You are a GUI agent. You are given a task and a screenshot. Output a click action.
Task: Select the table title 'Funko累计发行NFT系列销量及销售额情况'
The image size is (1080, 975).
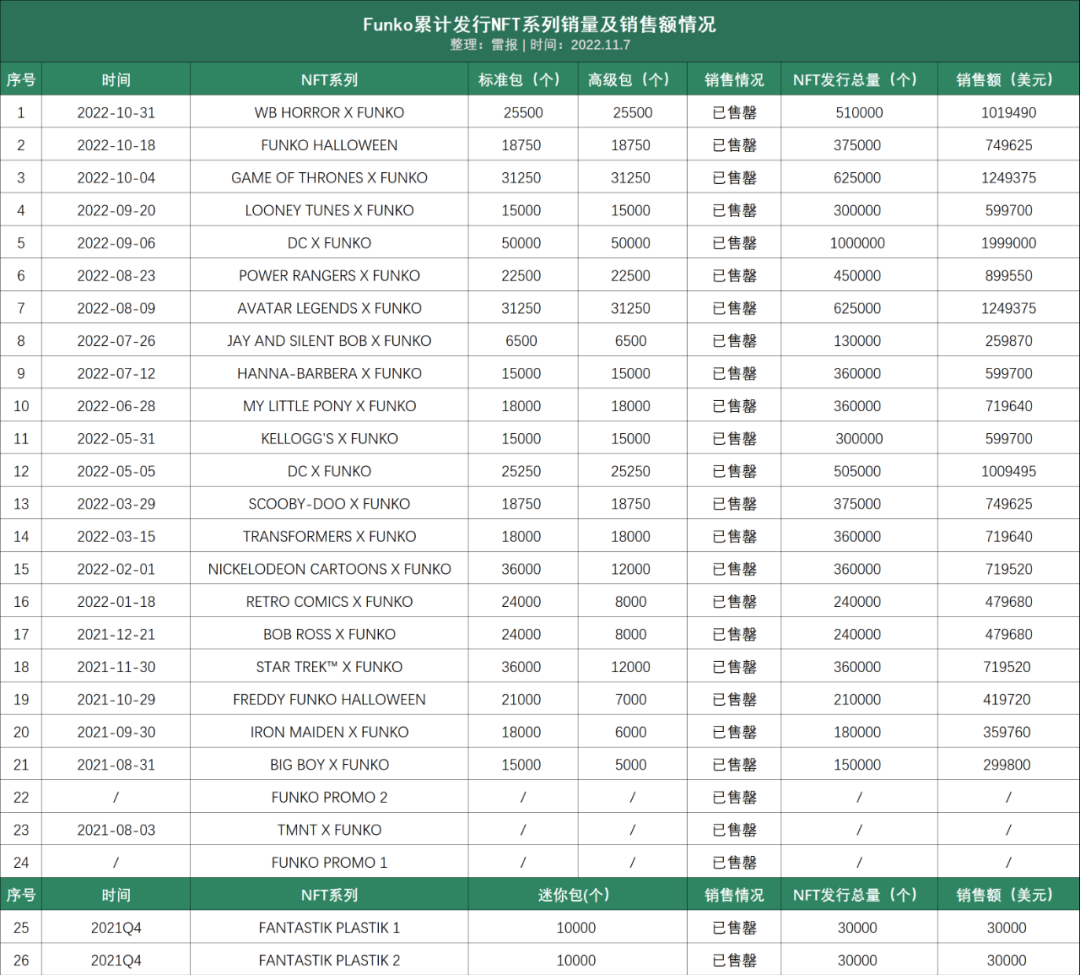[539, 25]
